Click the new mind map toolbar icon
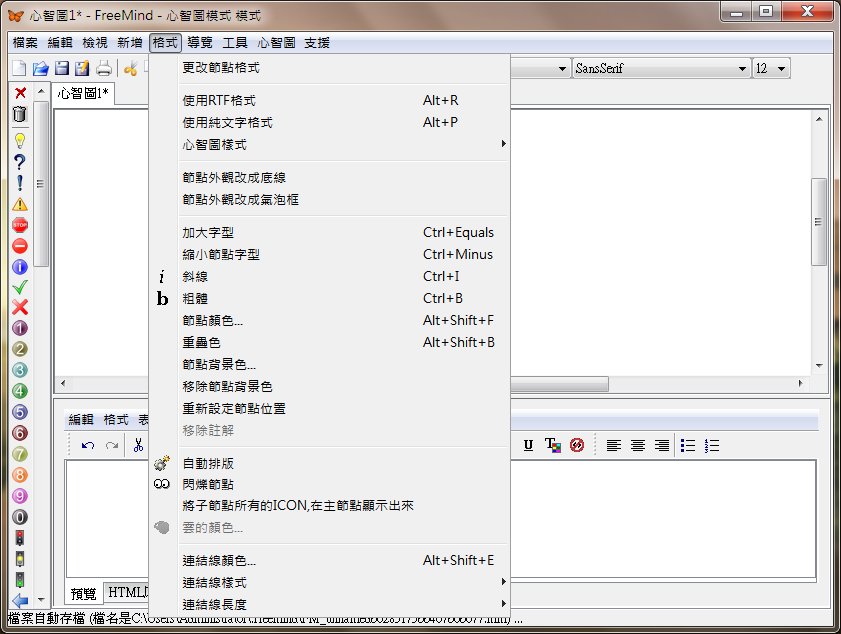 [19, 68]
